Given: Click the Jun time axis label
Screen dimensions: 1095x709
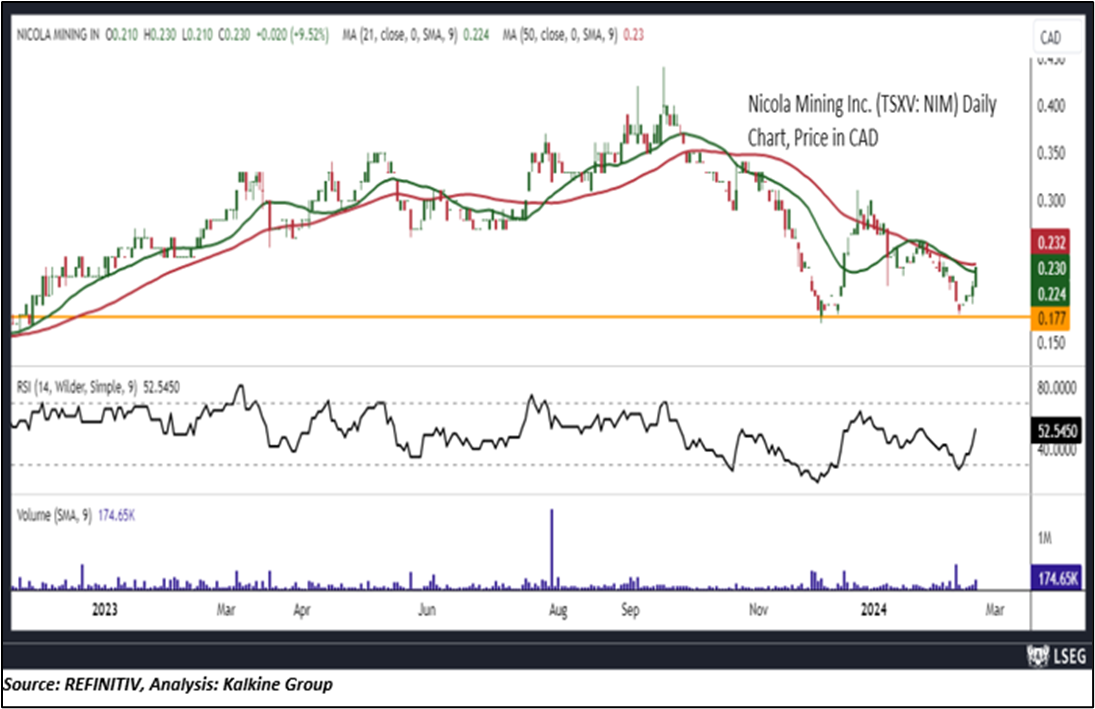Looking at the screenshot, I should (x=426, y=610).
